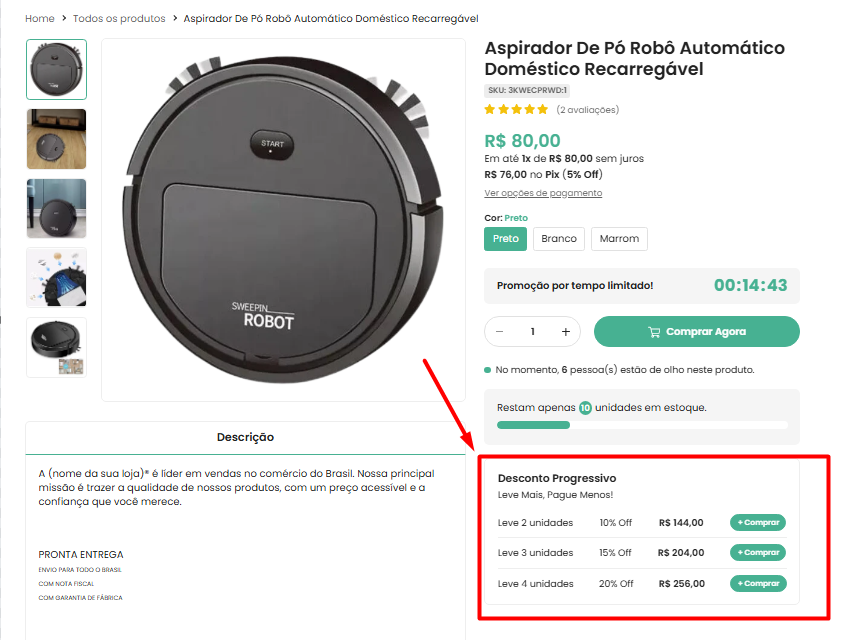Choose the Branco color option
Image resolution: width=846 pixels, height=640 pixels.
(x=559, y=239)
